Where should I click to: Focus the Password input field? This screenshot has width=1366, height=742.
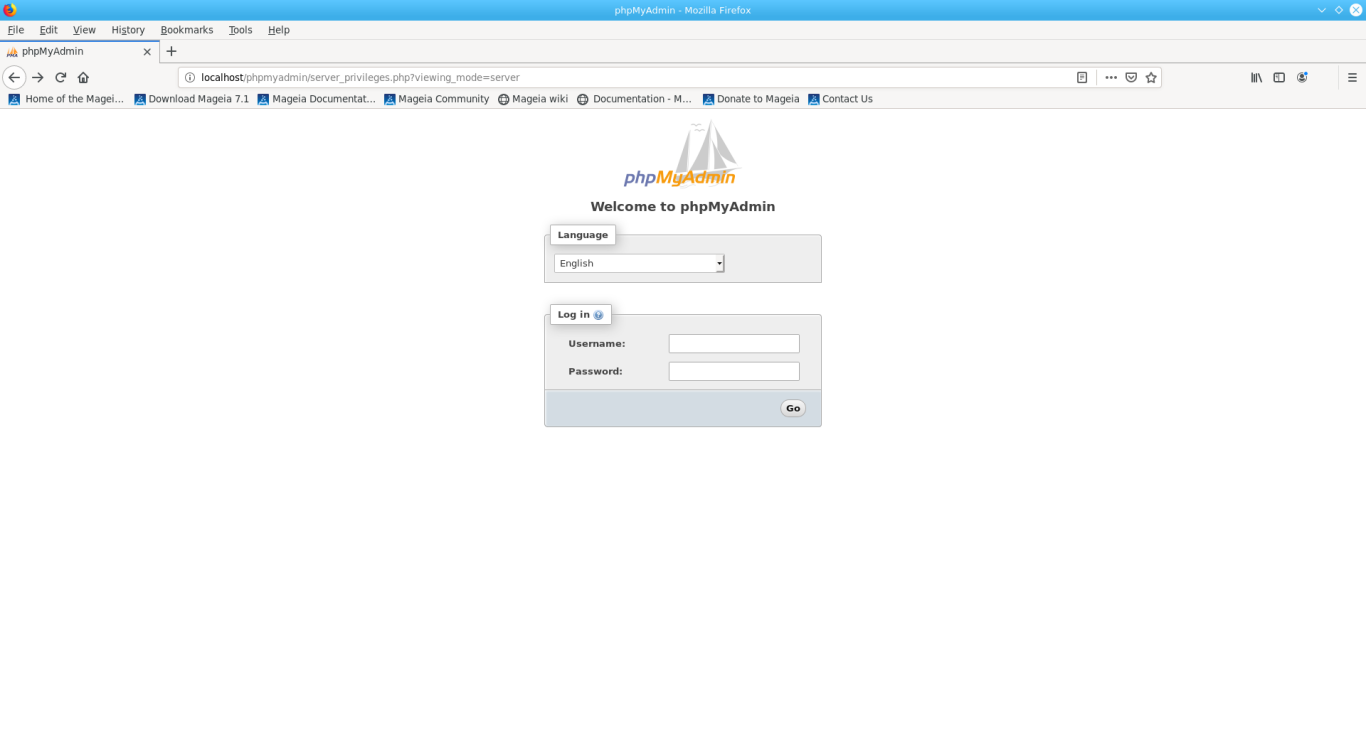tap(734, 371)
